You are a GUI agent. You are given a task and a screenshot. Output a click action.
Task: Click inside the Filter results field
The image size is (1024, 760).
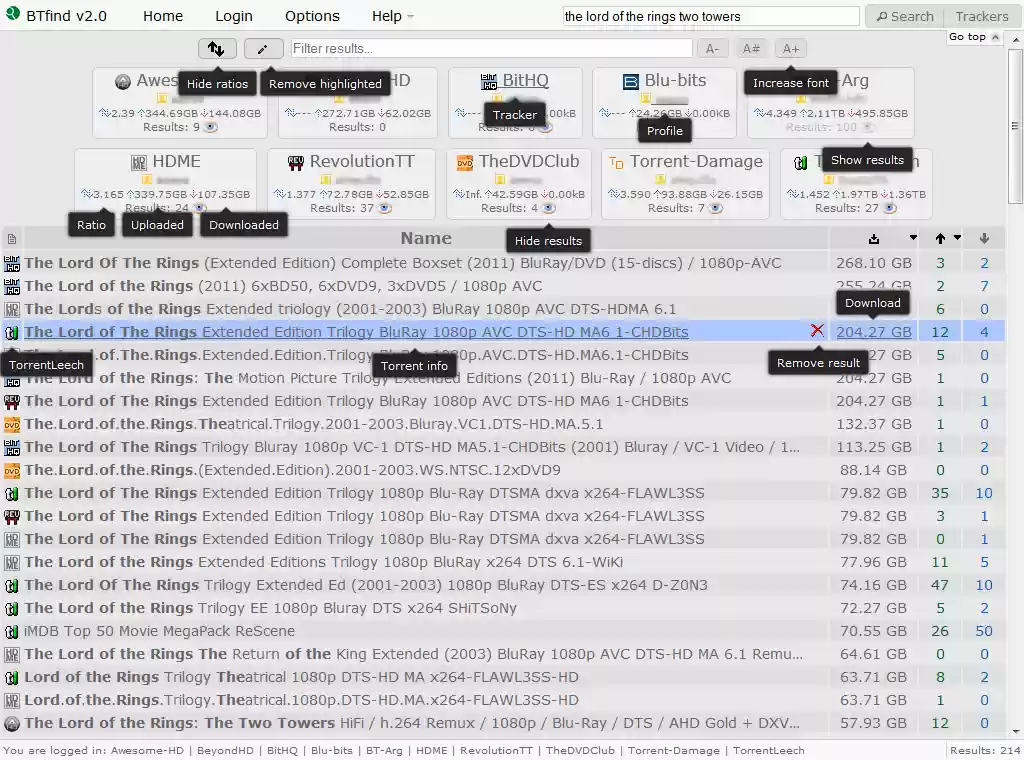[490, 48]
